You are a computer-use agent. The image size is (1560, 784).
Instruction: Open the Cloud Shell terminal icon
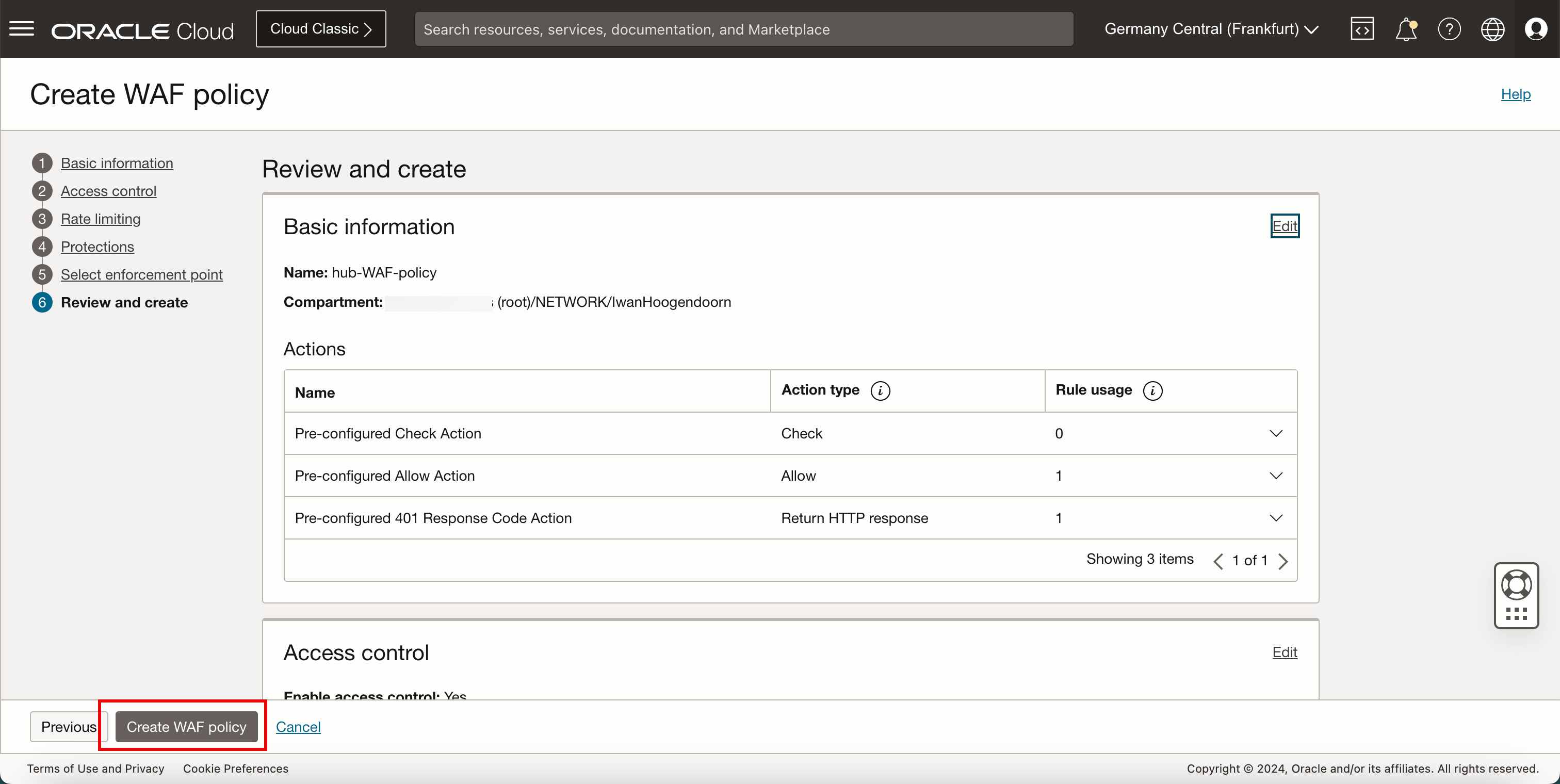coord(1362,28)
